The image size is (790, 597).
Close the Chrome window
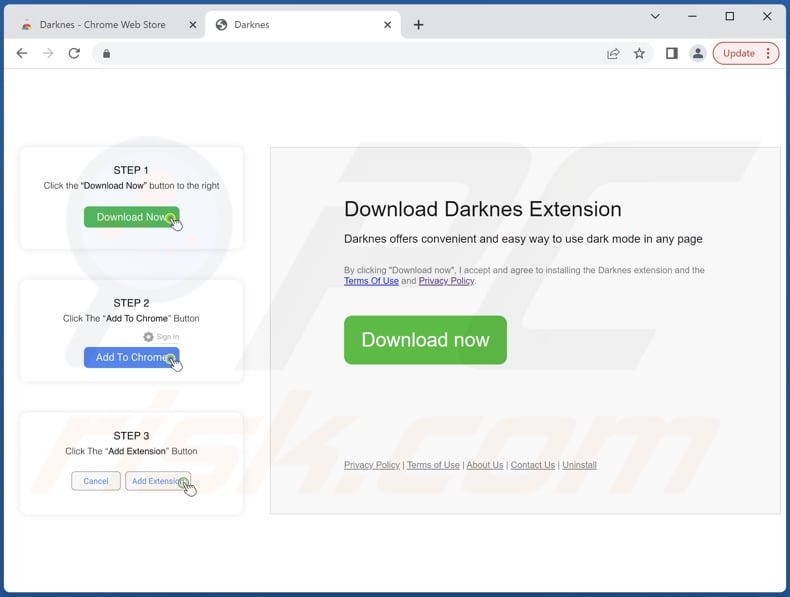pos(767,17)
